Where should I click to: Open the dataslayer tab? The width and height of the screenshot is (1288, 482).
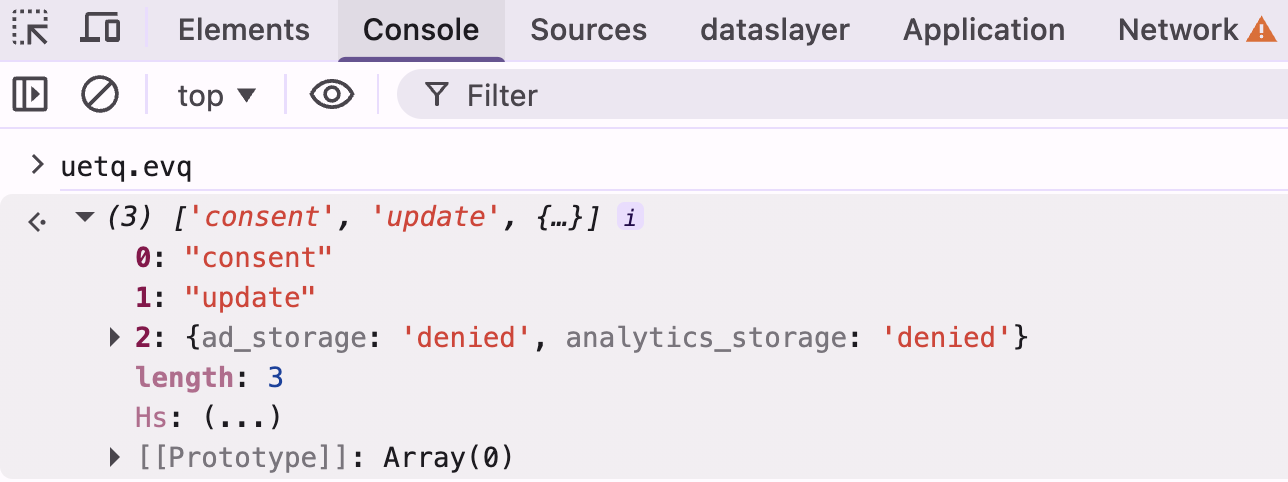(x=775, y=30)
